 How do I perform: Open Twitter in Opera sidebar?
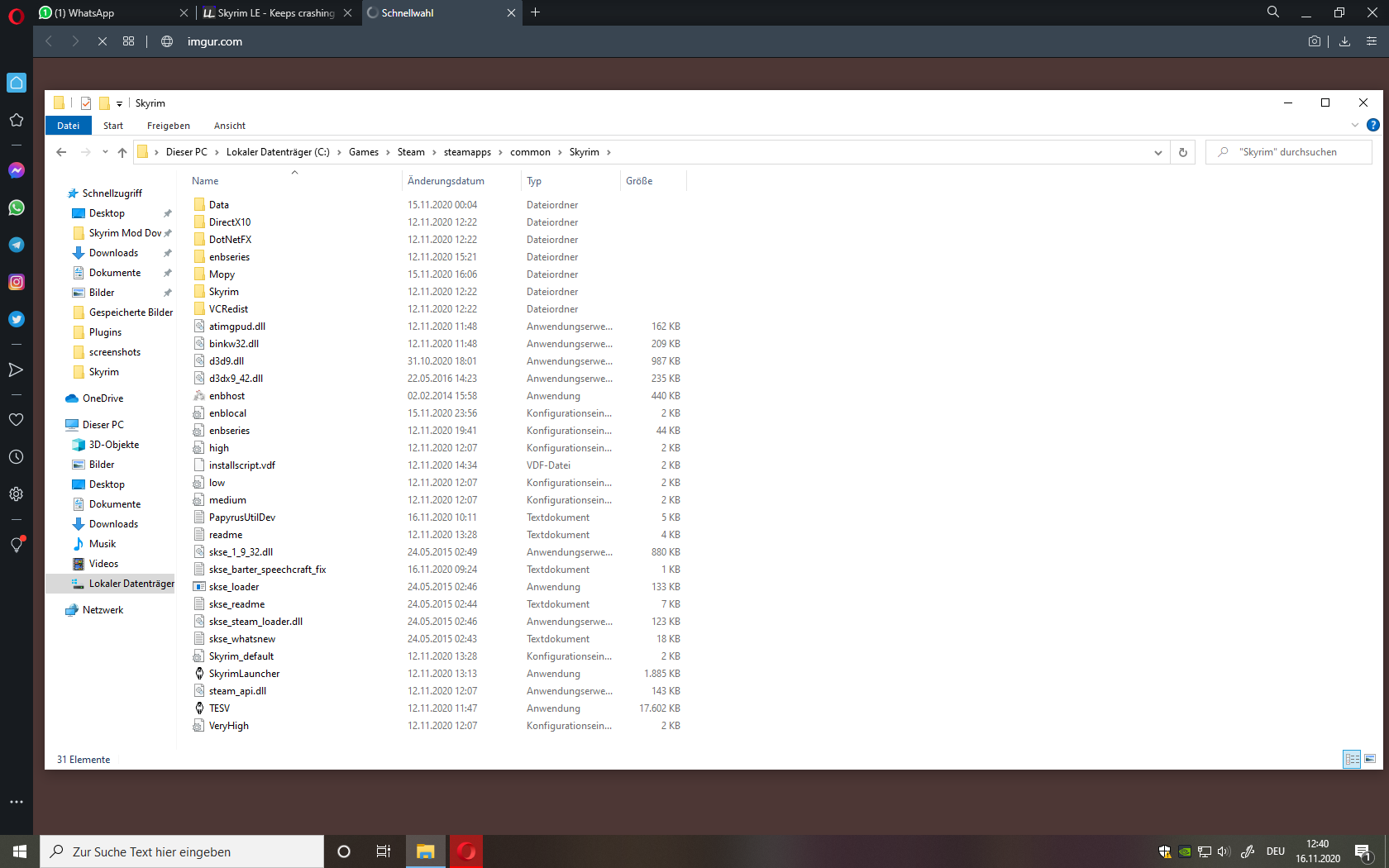point(17,319)
